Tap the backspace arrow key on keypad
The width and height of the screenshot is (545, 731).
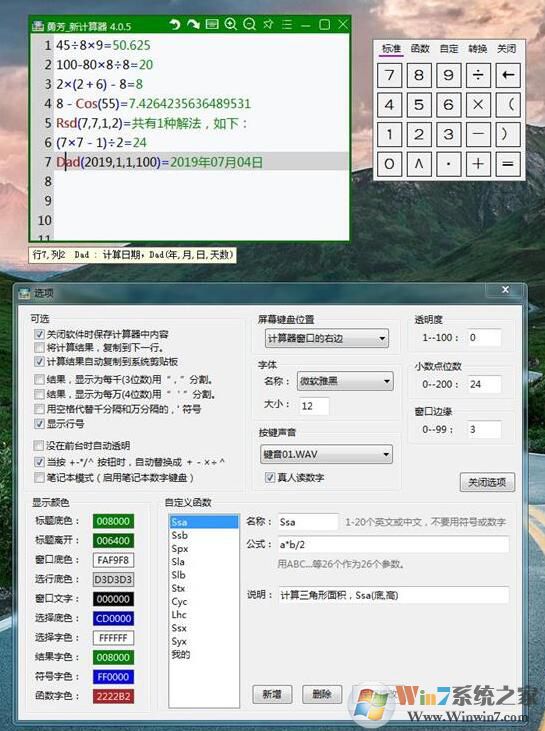(508, 75)
